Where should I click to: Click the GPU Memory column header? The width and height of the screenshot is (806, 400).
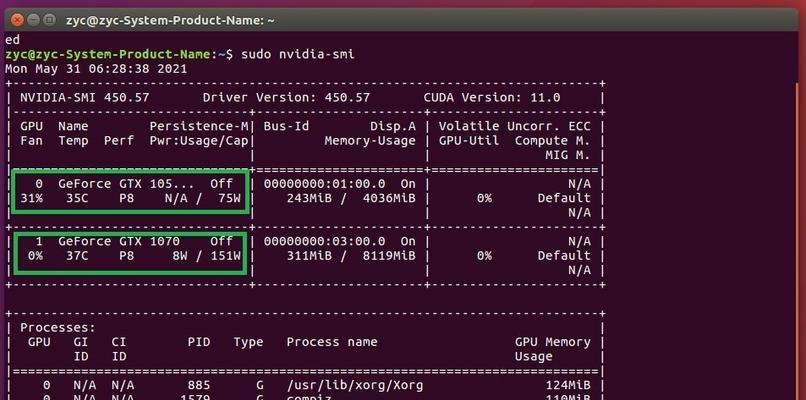tap(553, 342)
